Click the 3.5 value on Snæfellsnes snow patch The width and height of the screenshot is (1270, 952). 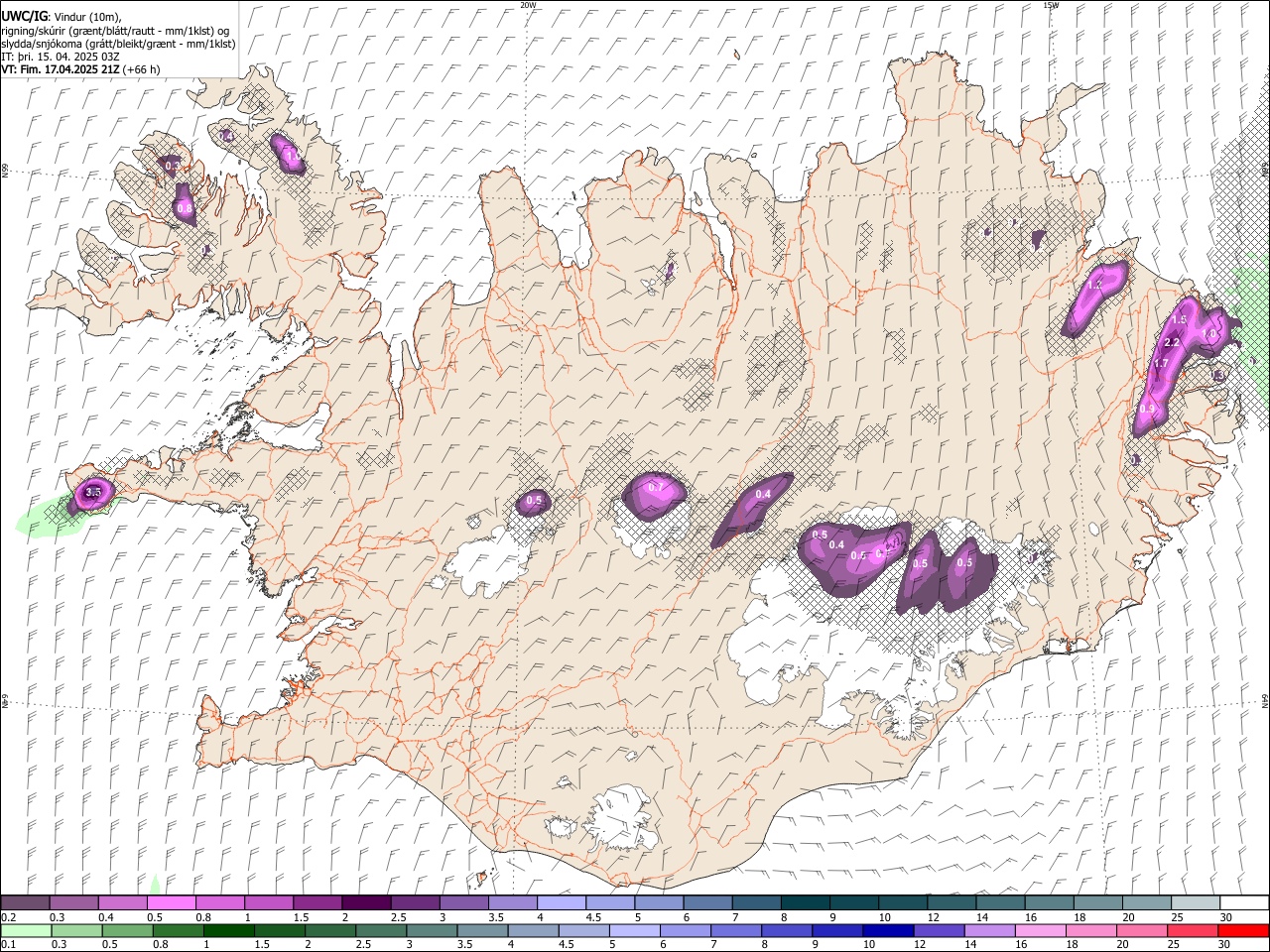click(94, 492)
